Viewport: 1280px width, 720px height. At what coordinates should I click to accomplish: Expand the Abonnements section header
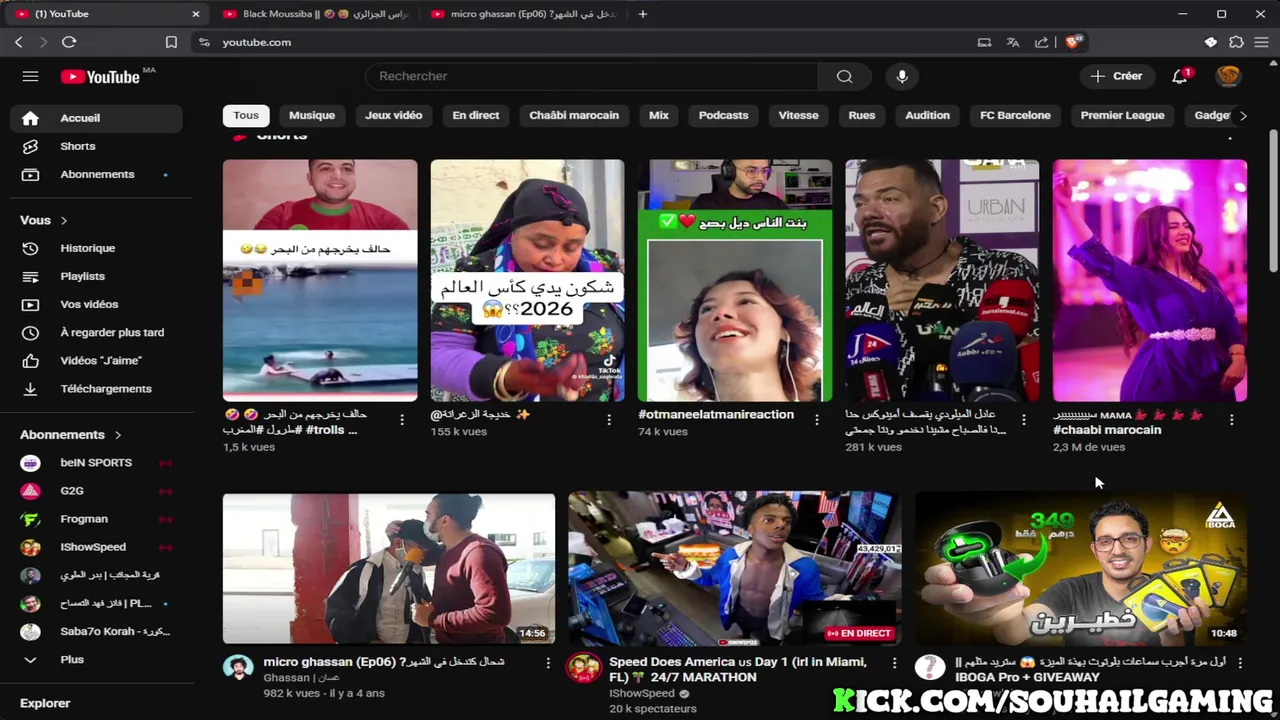(x=70, y=435)
